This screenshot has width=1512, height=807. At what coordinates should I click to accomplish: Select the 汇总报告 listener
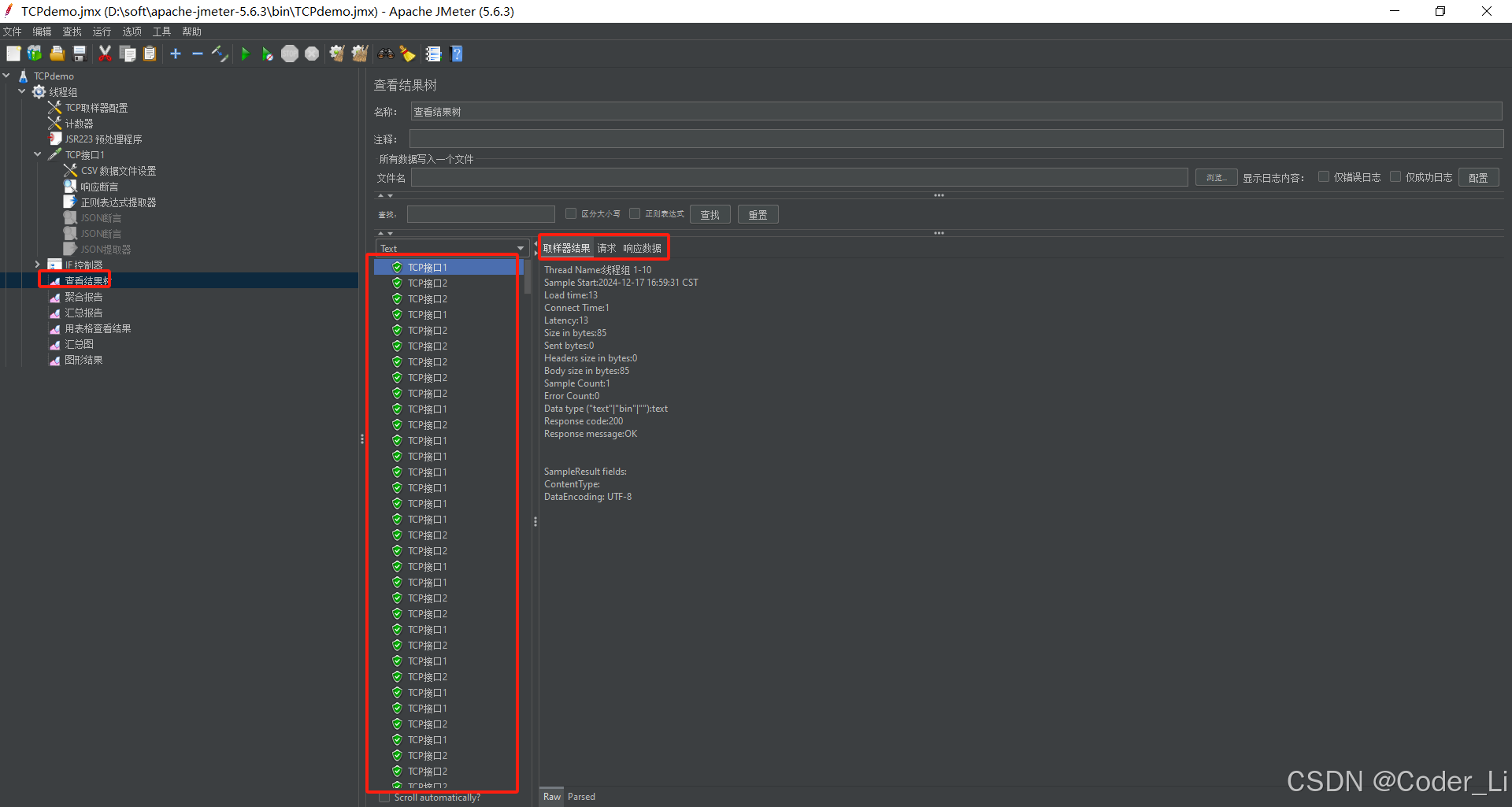(x=83, y=313)
